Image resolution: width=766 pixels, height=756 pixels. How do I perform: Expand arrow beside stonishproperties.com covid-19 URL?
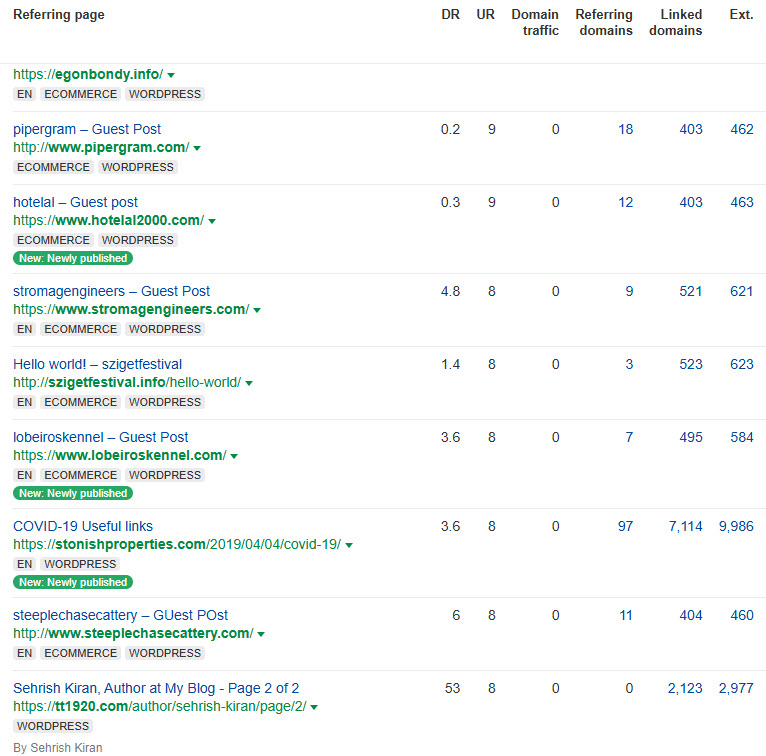pyautogui.click(x=349, y=545)
